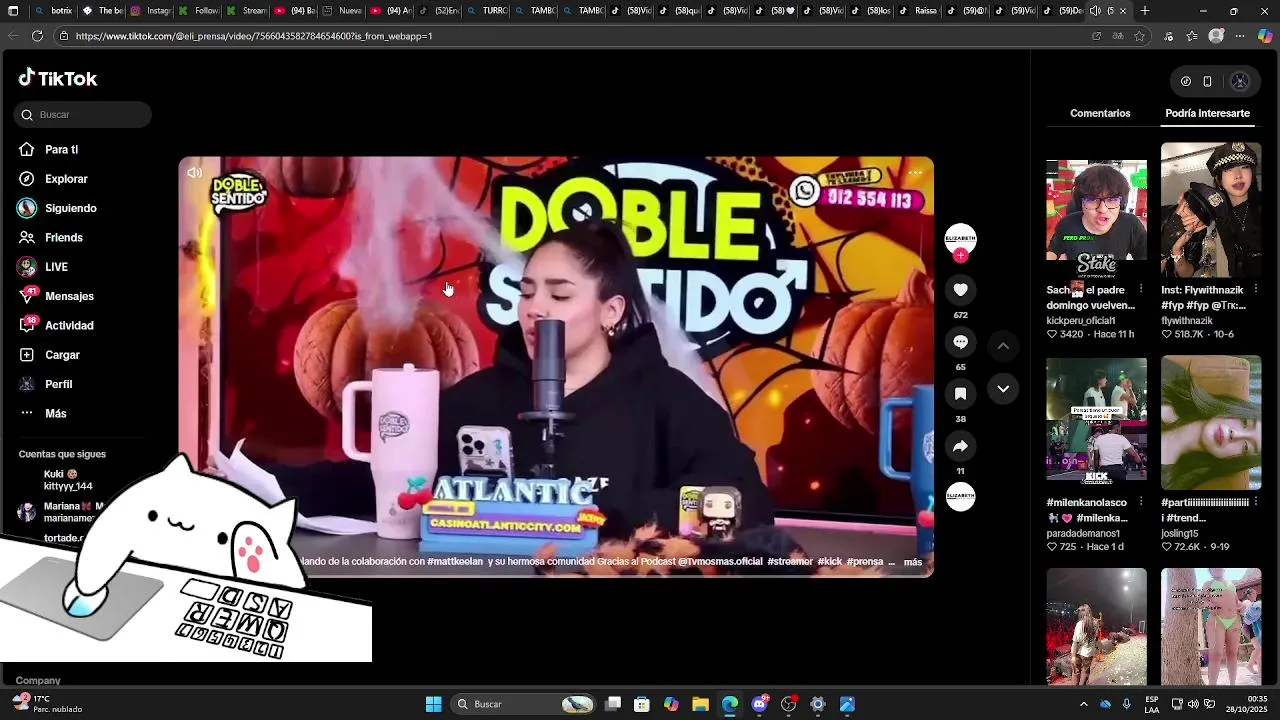Save video with bookmark icon

(x=960, y=394)
